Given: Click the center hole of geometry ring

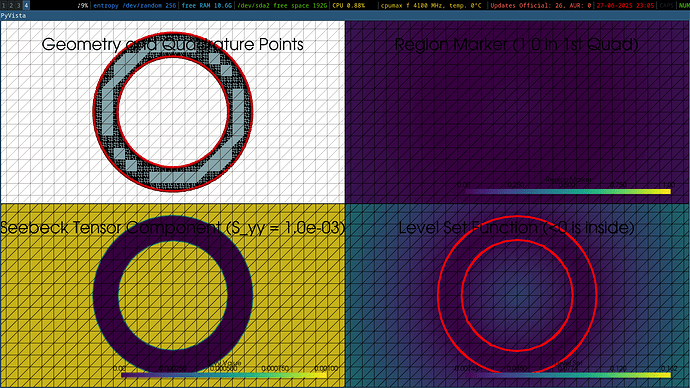Looking at the screenshot, I should [x=173, y=112].
